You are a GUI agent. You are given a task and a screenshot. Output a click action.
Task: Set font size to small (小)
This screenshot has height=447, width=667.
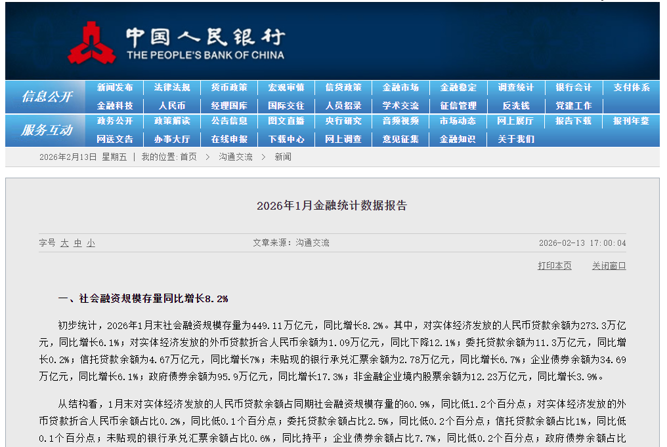[x=90, y=242]
